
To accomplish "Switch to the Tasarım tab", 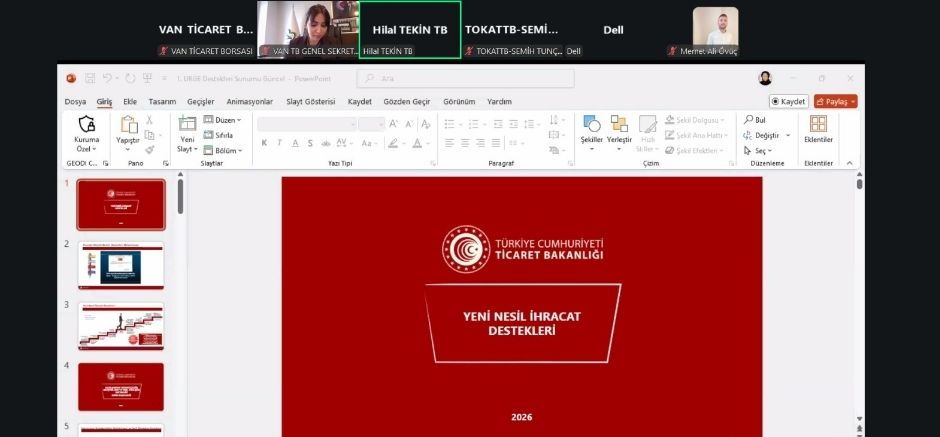I will 162,102.
